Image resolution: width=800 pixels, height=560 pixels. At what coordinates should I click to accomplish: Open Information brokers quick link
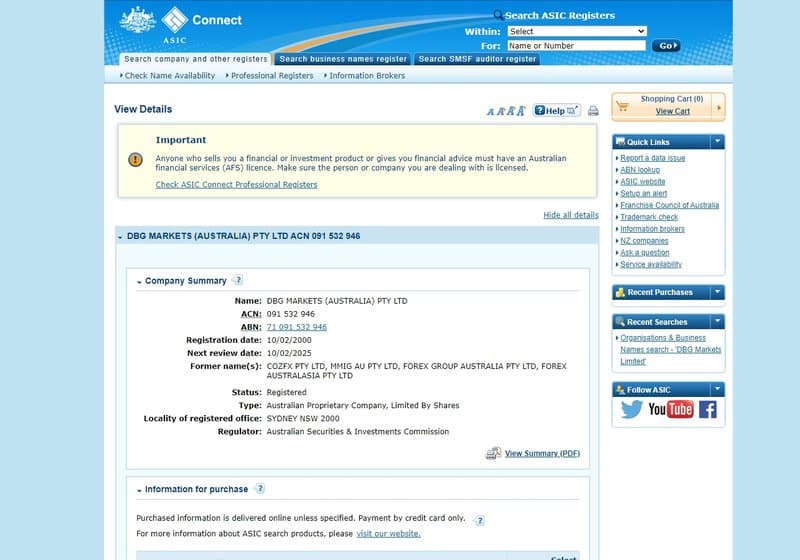(652, 229)
